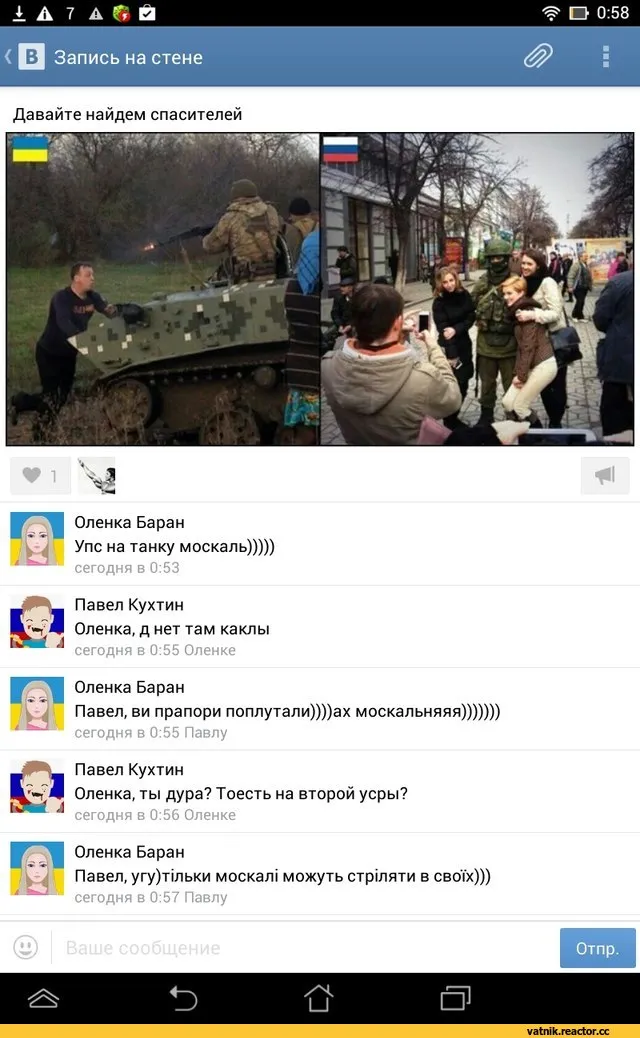
Task: Focus the 'Ваше сообщение' message field
Action: click(306, 948)
